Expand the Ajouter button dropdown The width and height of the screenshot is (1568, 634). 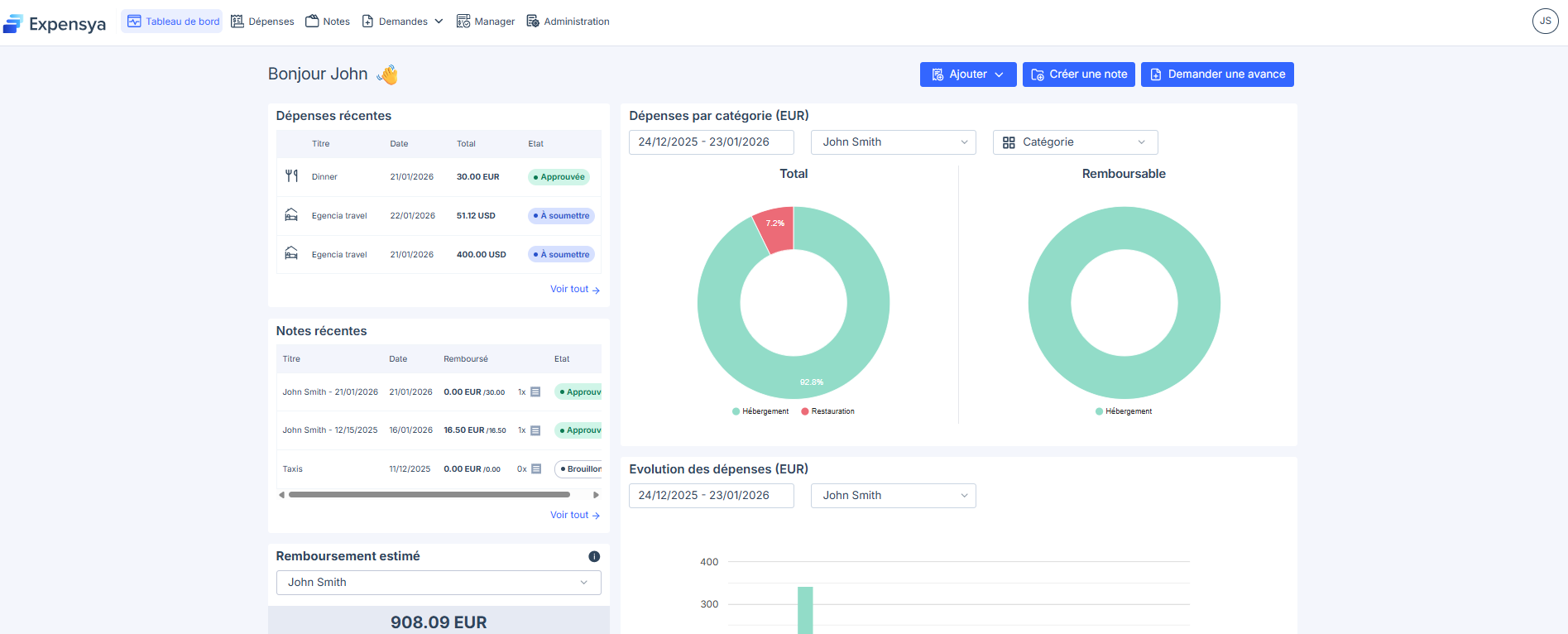click(x=967, y=74)
